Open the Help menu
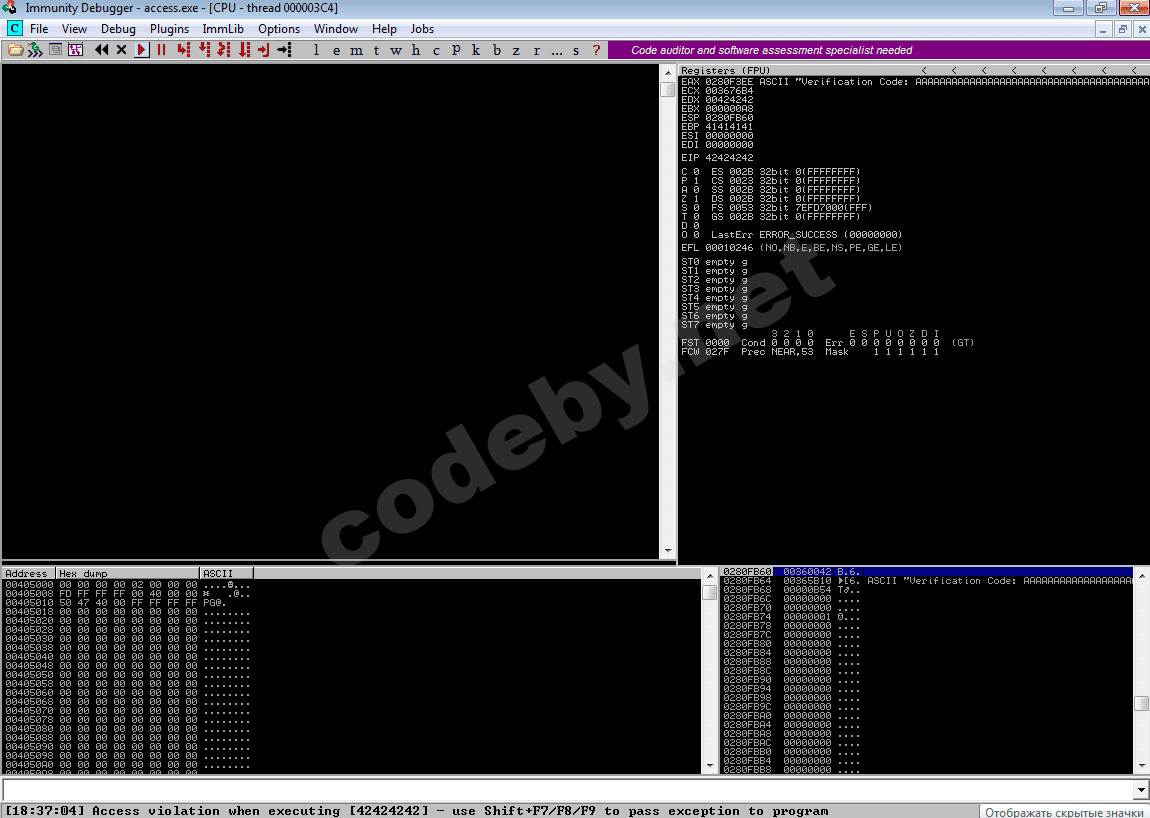The width and height of the screenshot is (1150, 818). tap(384, 29)
